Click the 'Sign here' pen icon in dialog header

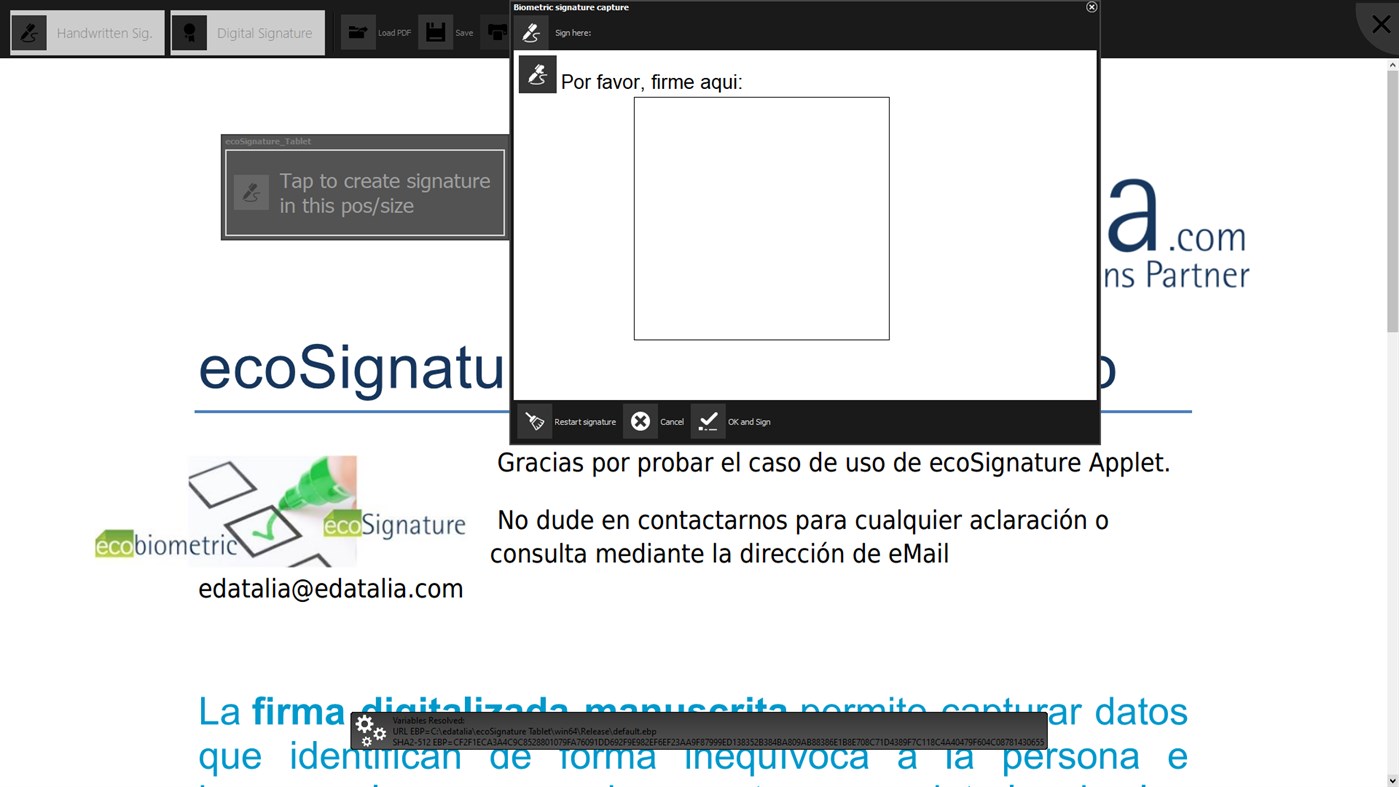pyautogui.click(x=532, y=31)
